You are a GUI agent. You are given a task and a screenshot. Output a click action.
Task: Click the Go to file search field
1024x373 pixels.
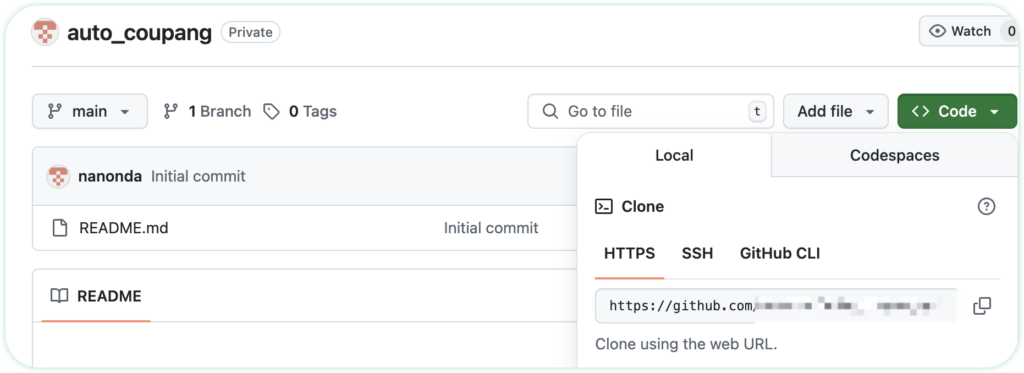tap(650, 112)
